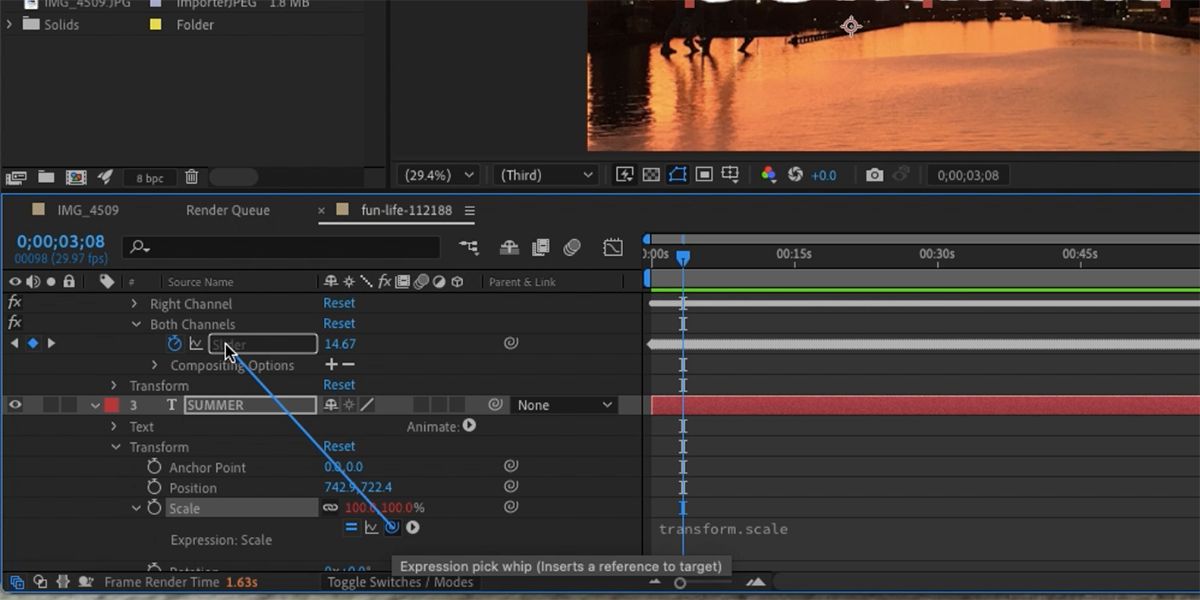Enable motion blur for the composition
The height and width of the screenshot is (600, 1200).
(x=572, y=247)
